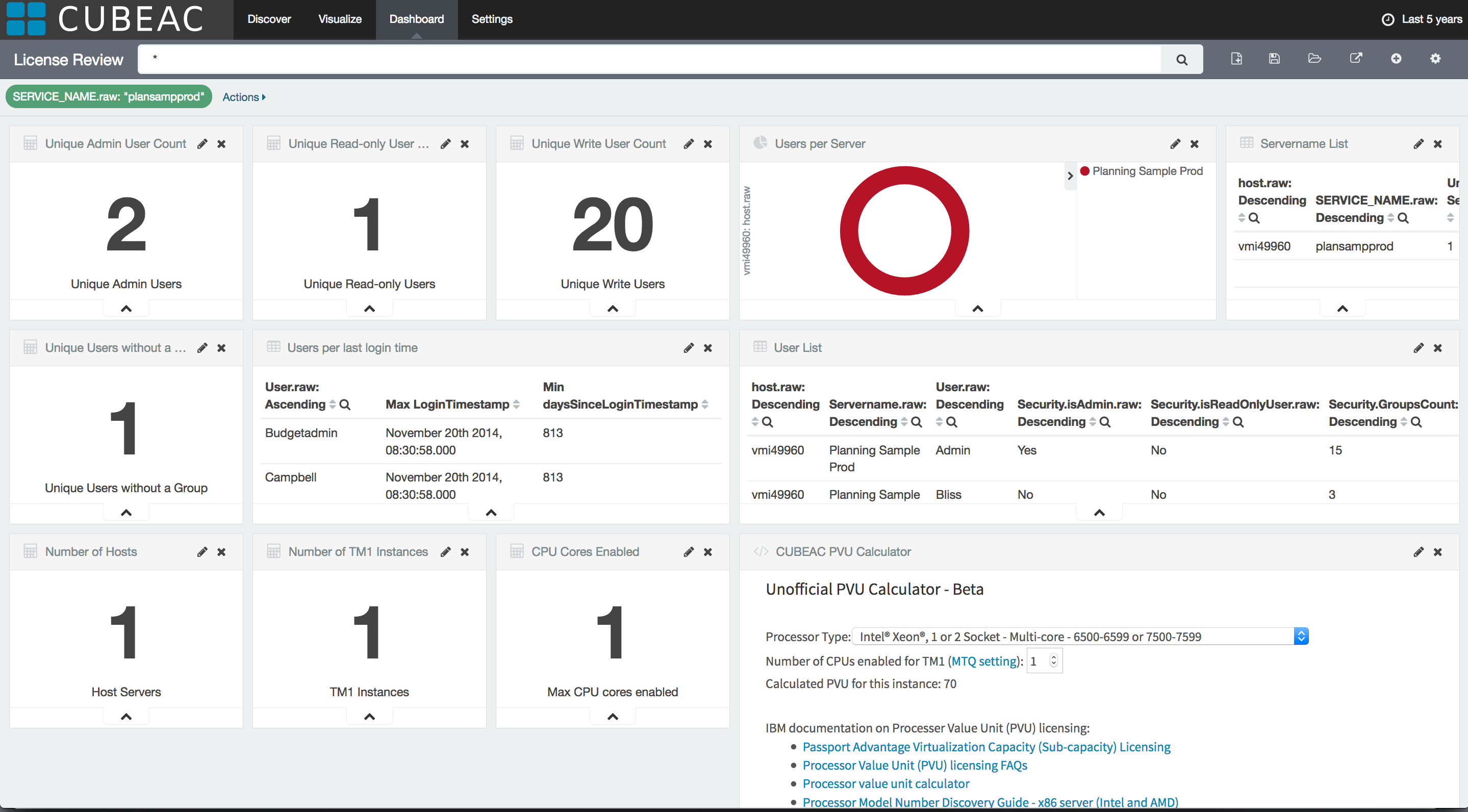Open Processor value unit calculator link

click(x=886, y=784)
